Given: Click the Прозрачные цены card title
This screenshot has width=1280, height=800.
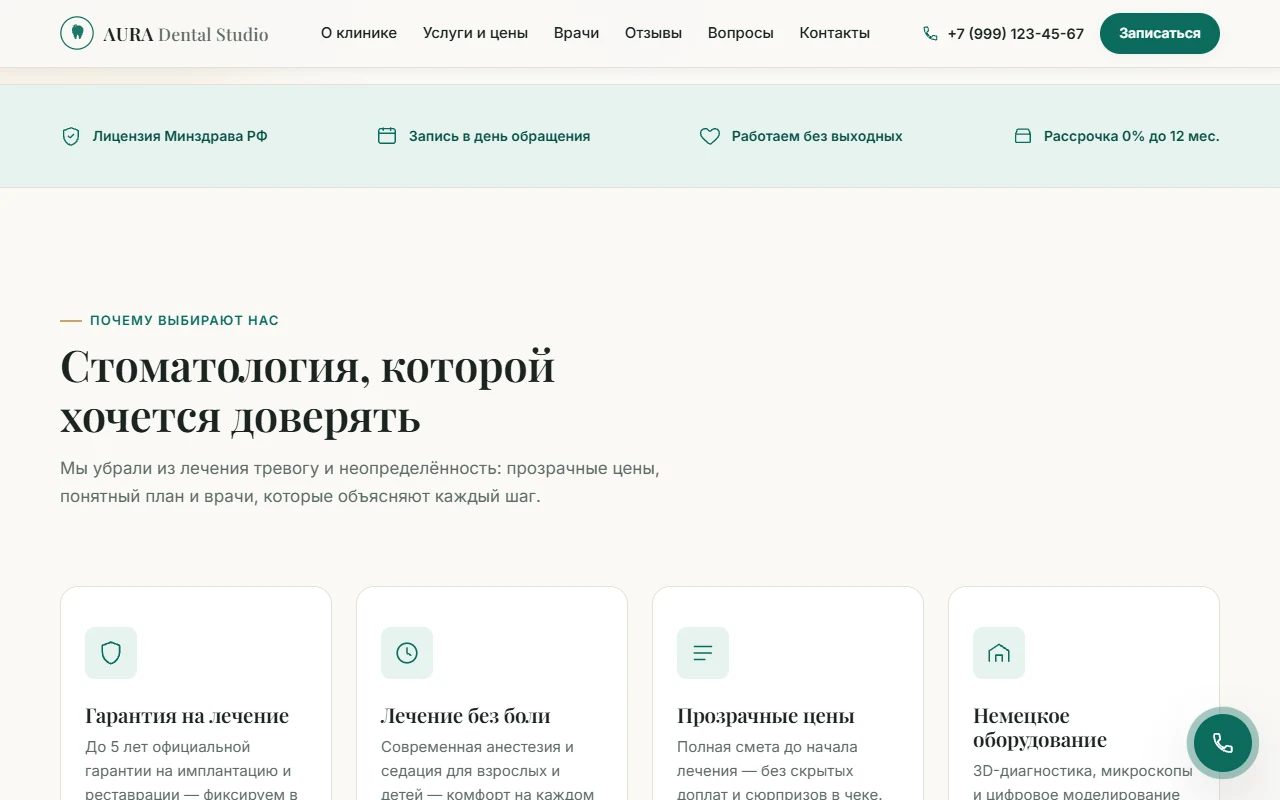Looking at the screenshot, I should tap(766, 716).
